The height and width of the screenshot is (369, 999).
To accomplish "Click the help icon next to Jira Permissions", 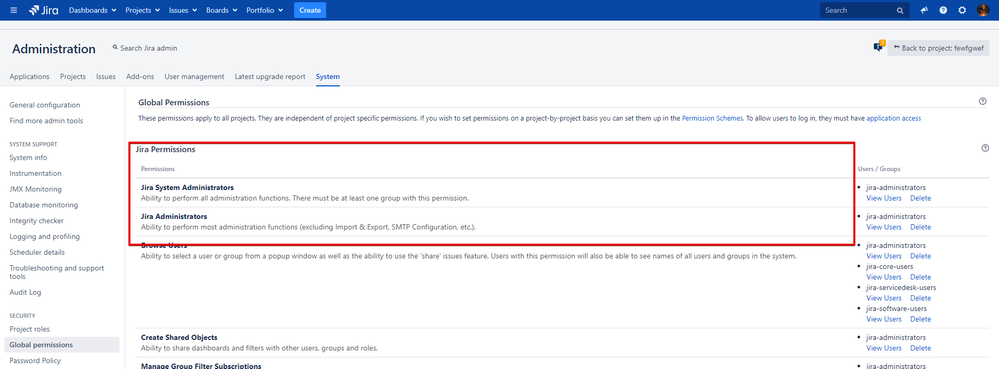I will 985,148.
